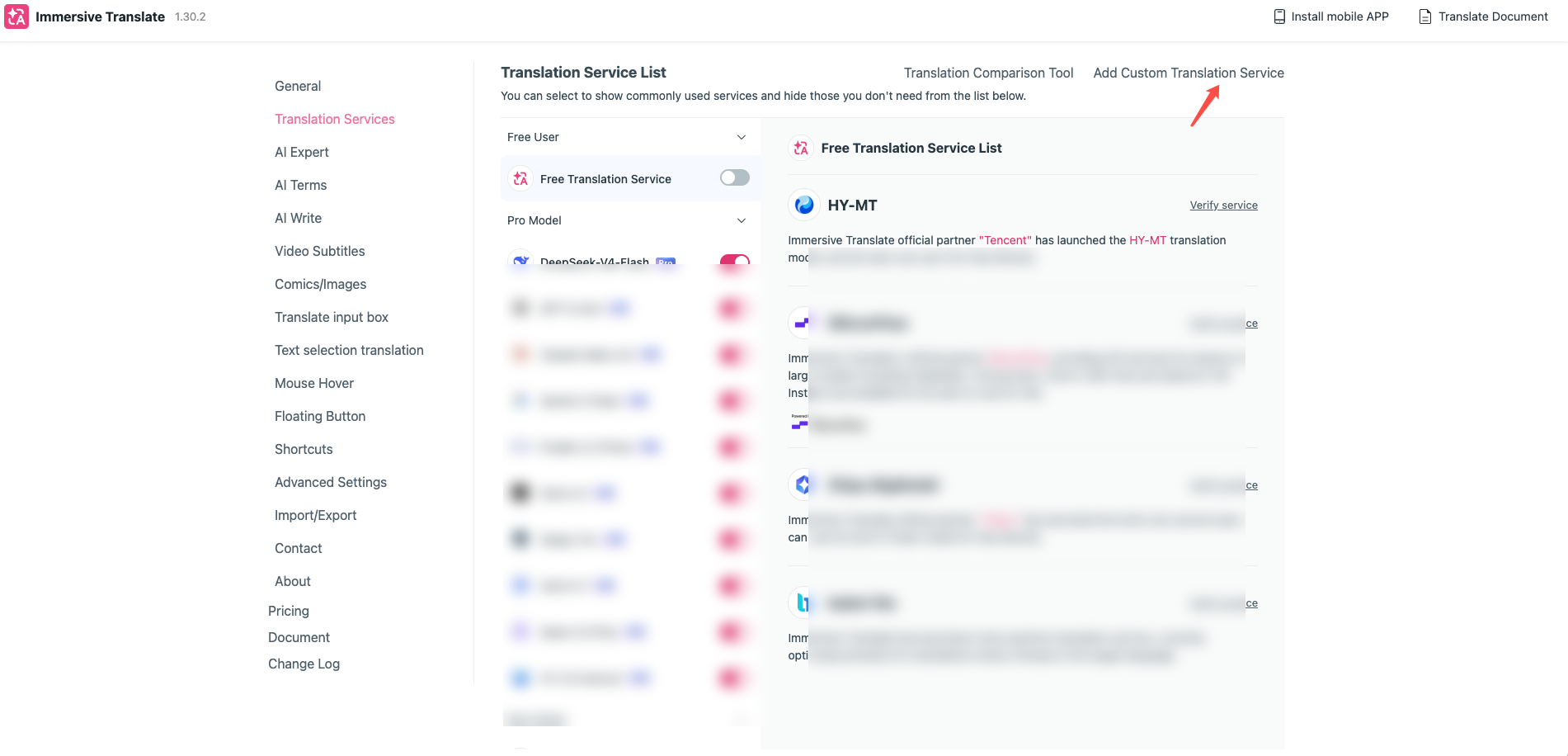Enable the Free Translation Service switch
The width and height of the screenshot is (1568, 756).
(735, 177)
